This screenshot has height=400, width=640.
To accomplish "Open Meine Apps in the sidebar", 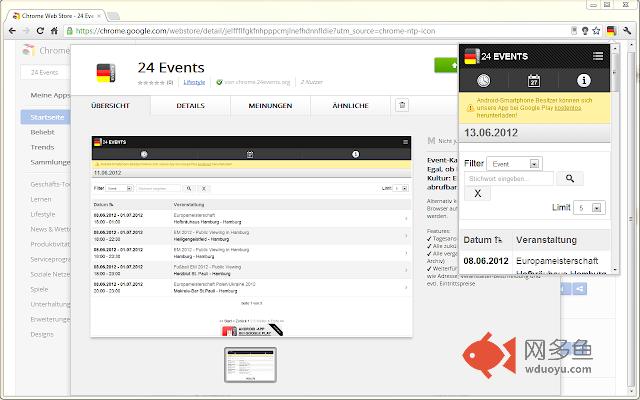I will click(x=50, y=95).
